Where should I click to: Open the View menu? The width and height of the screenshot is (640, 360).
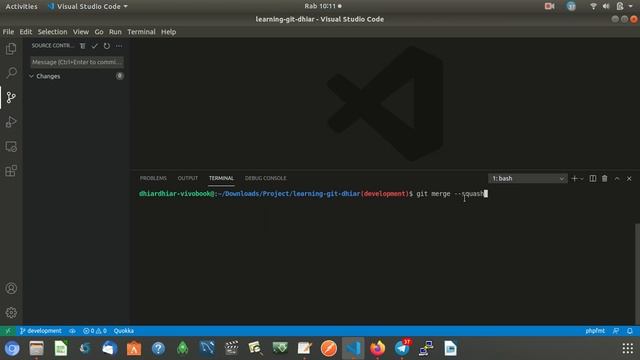click(81, 32)
